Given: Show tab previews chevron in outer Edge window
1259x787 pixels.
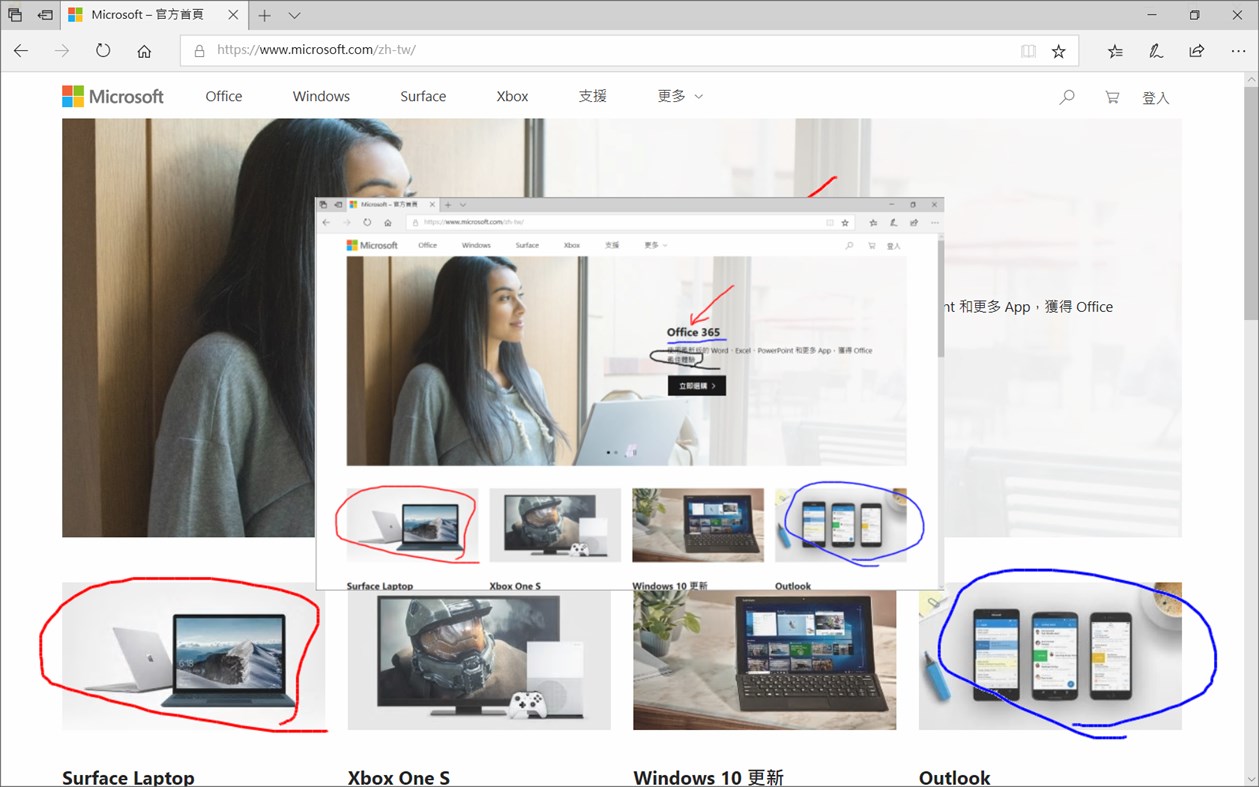Looking at the screenshot, I should pyautogui.click(x=294, y=15).
